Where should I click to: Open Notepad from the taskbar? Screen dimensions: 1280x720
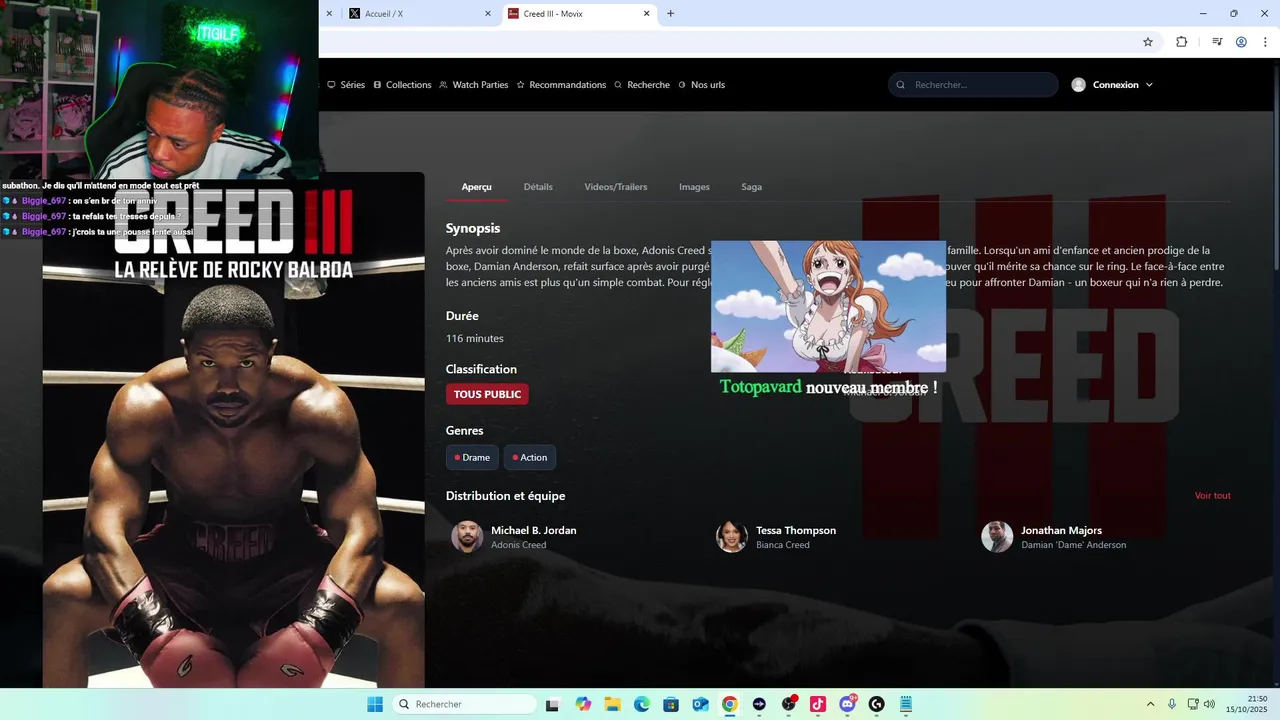pos(906,704)
